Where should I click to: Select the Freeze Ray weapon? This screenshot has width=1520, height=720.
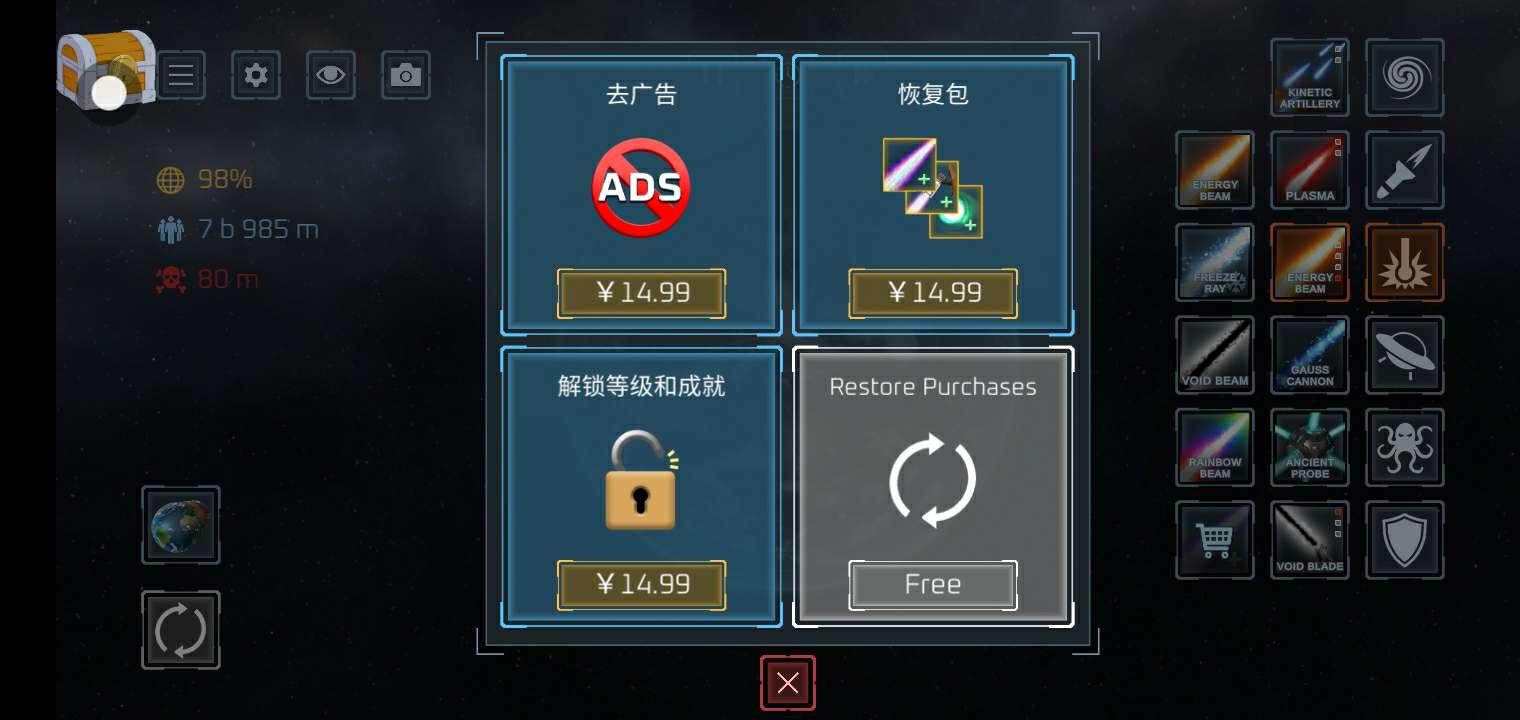click(1214, 262)
